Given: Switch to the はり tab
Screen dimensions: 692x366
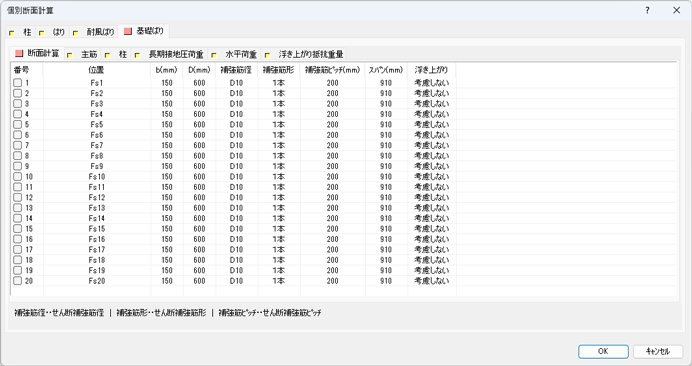Looking at the screenshot, I should [53, 32].
